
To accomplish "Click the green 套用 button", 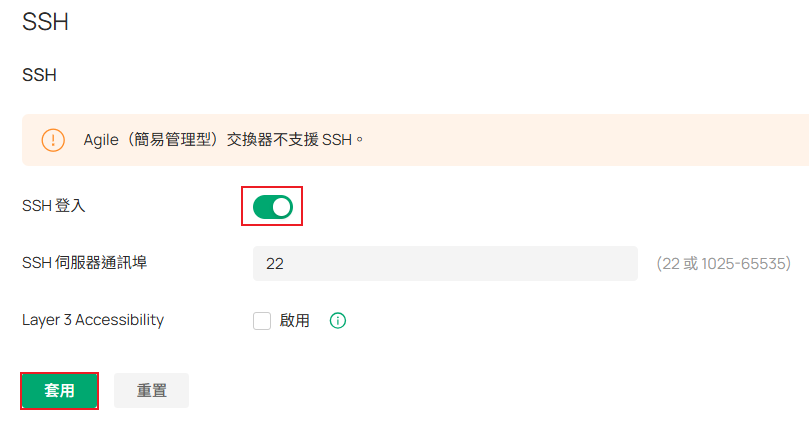I will (x=60, y=391).
